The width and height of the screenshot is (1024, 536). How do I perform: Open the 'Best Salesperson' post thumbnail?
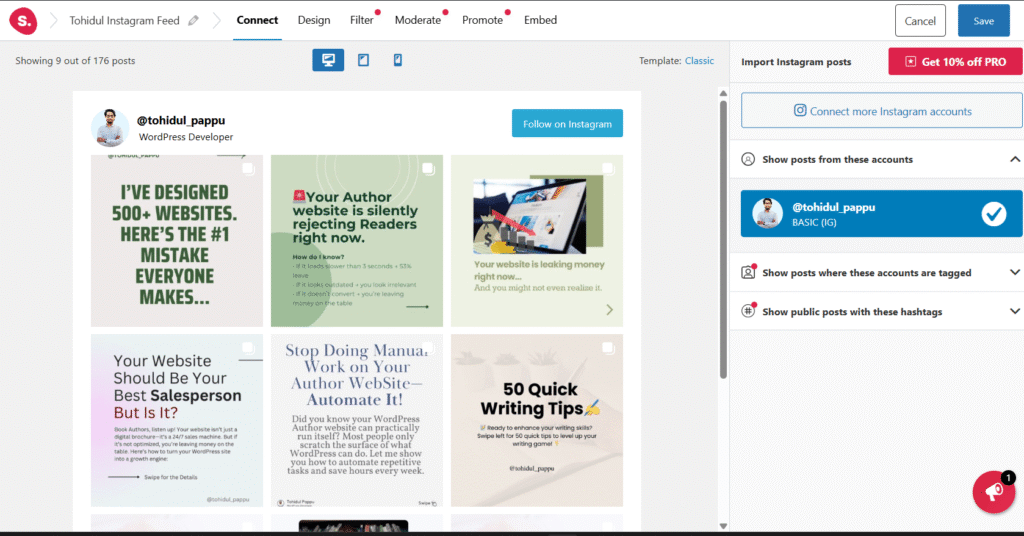click(176, 420)
